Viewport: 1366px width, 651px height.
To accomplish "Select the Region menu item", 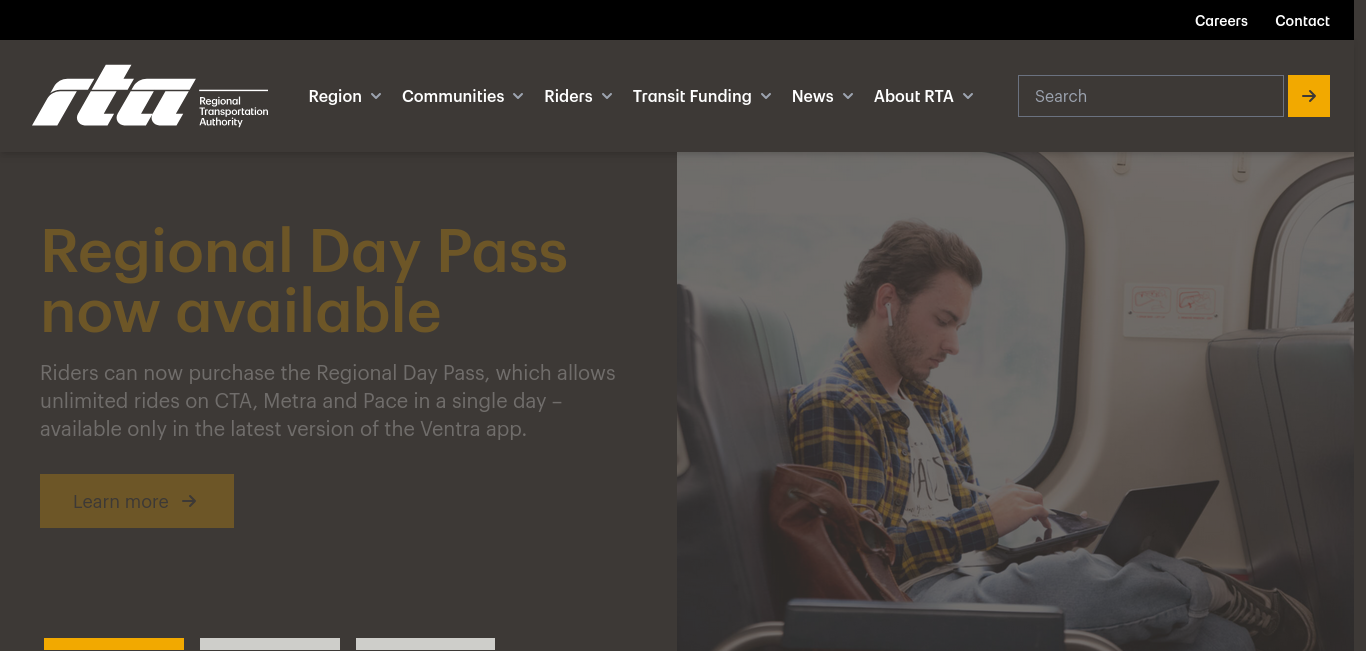I will click(x=335, y=96).
